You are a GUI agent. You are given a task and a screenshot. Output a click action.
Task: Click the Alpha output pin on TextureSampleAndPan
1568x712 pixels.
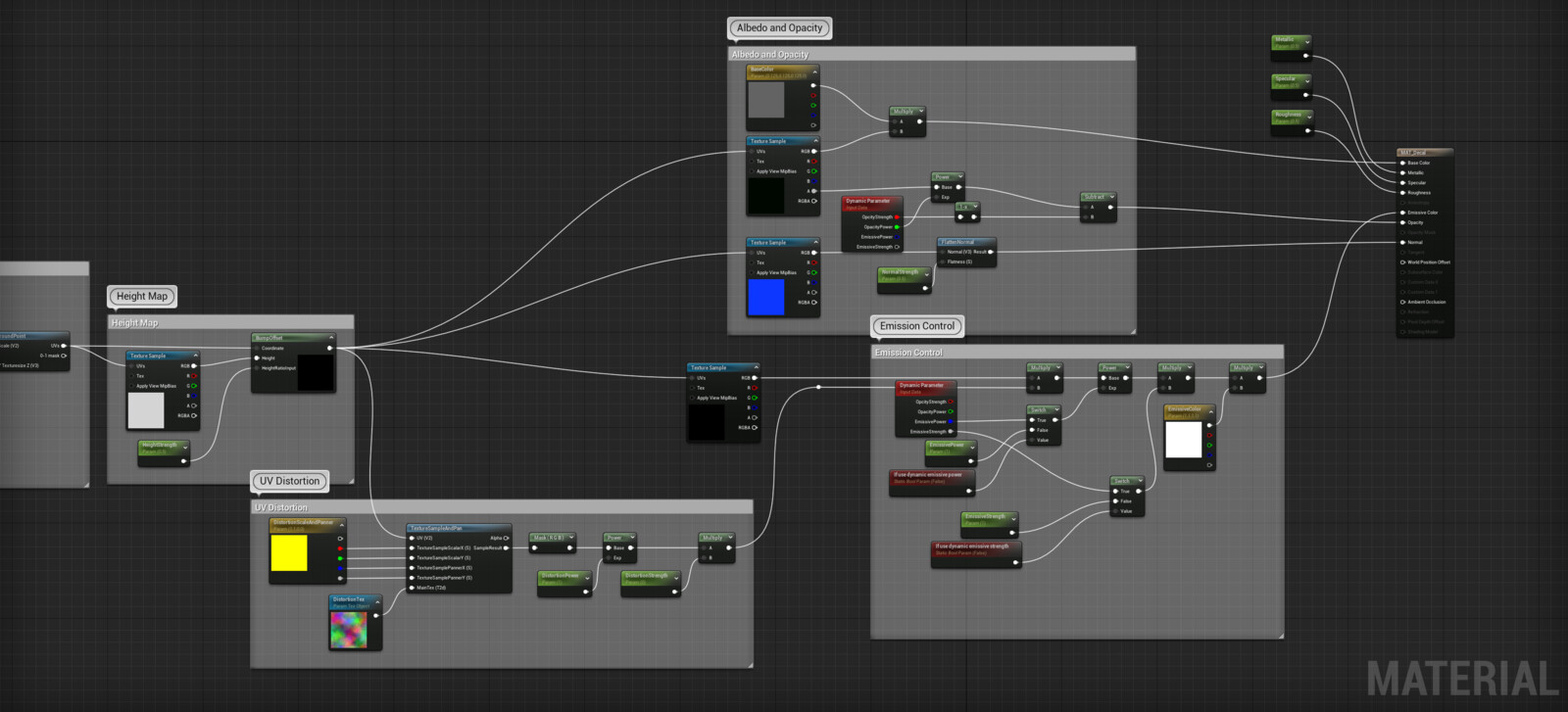[506, 538]
